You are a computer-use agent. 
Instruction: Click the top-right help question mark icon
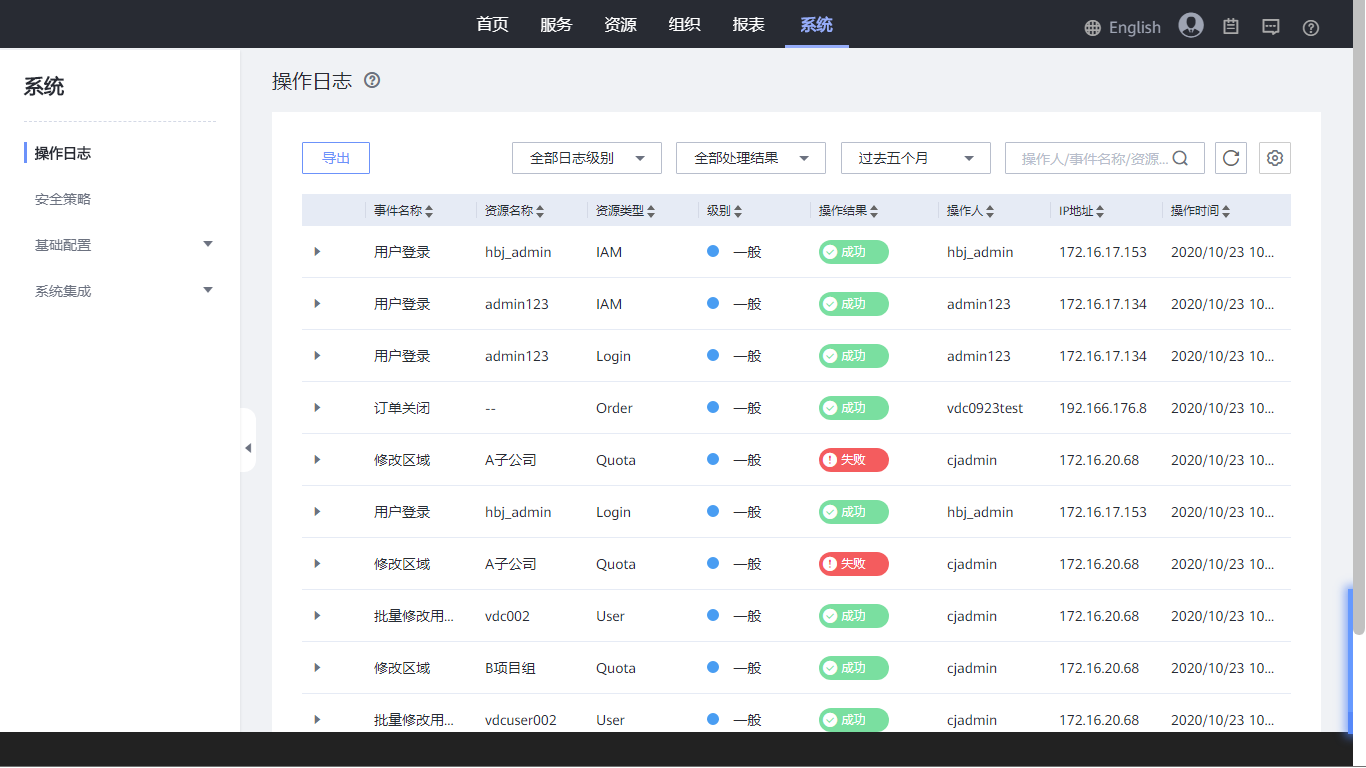(x=1311, y=27)
